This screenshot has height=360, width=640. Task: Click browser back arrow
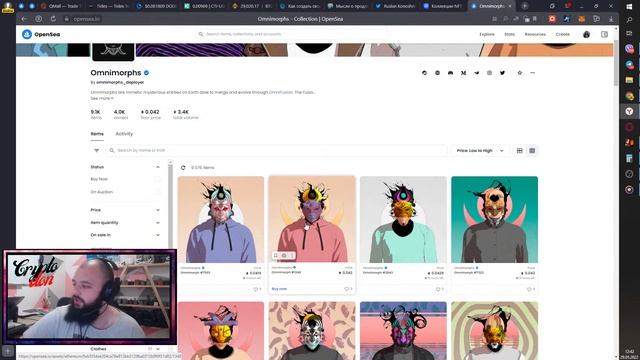[x=24, y=19]
